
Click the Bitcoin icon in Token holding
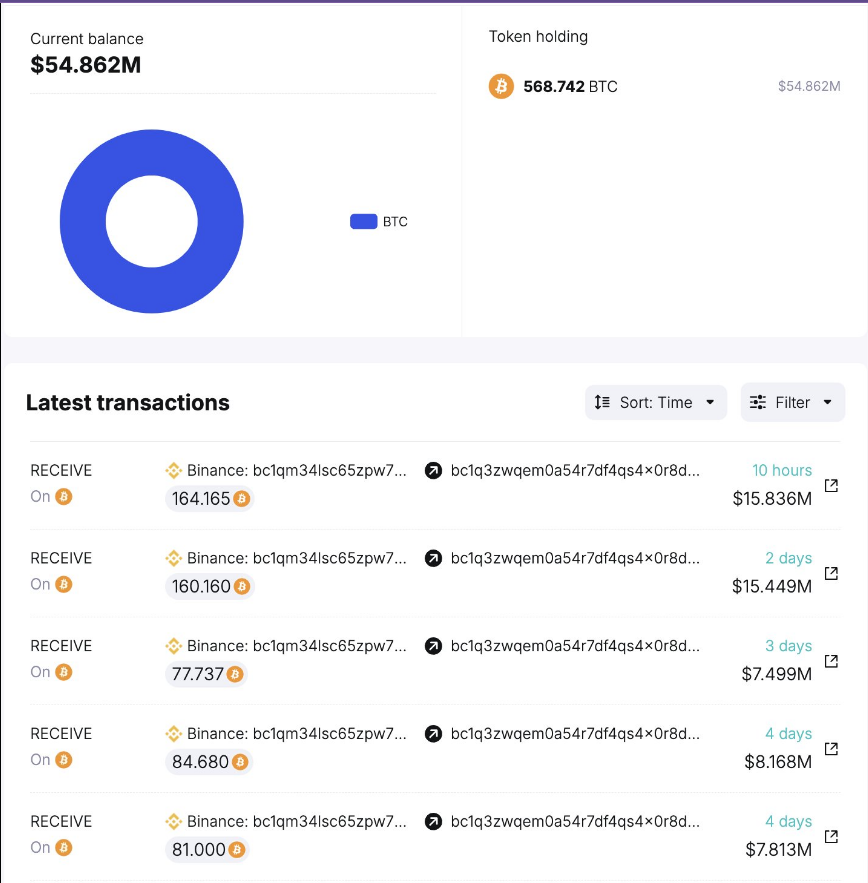point(501,86)
